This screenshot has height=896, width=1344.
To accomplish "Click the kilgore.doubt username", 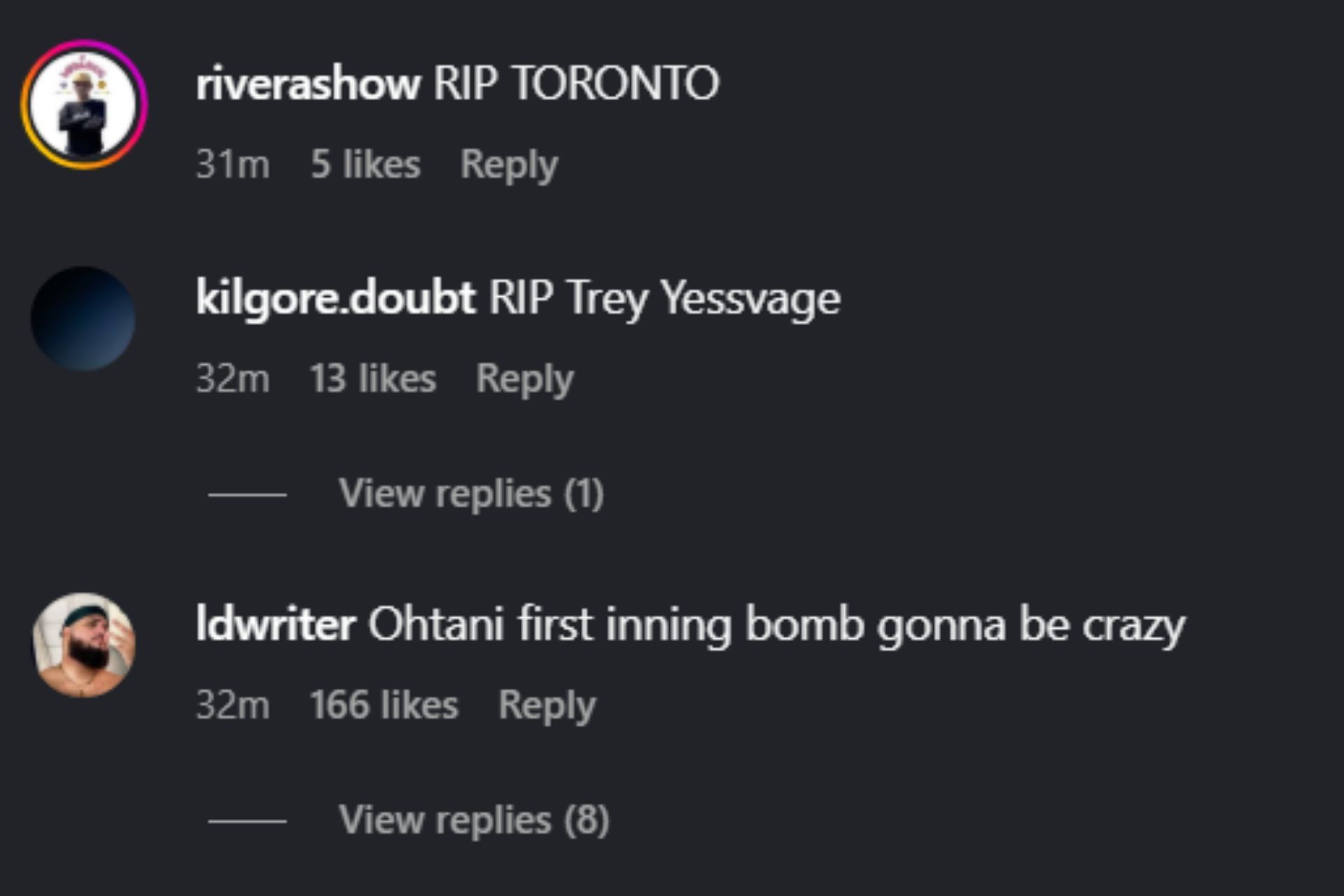I will coord(335,297).
